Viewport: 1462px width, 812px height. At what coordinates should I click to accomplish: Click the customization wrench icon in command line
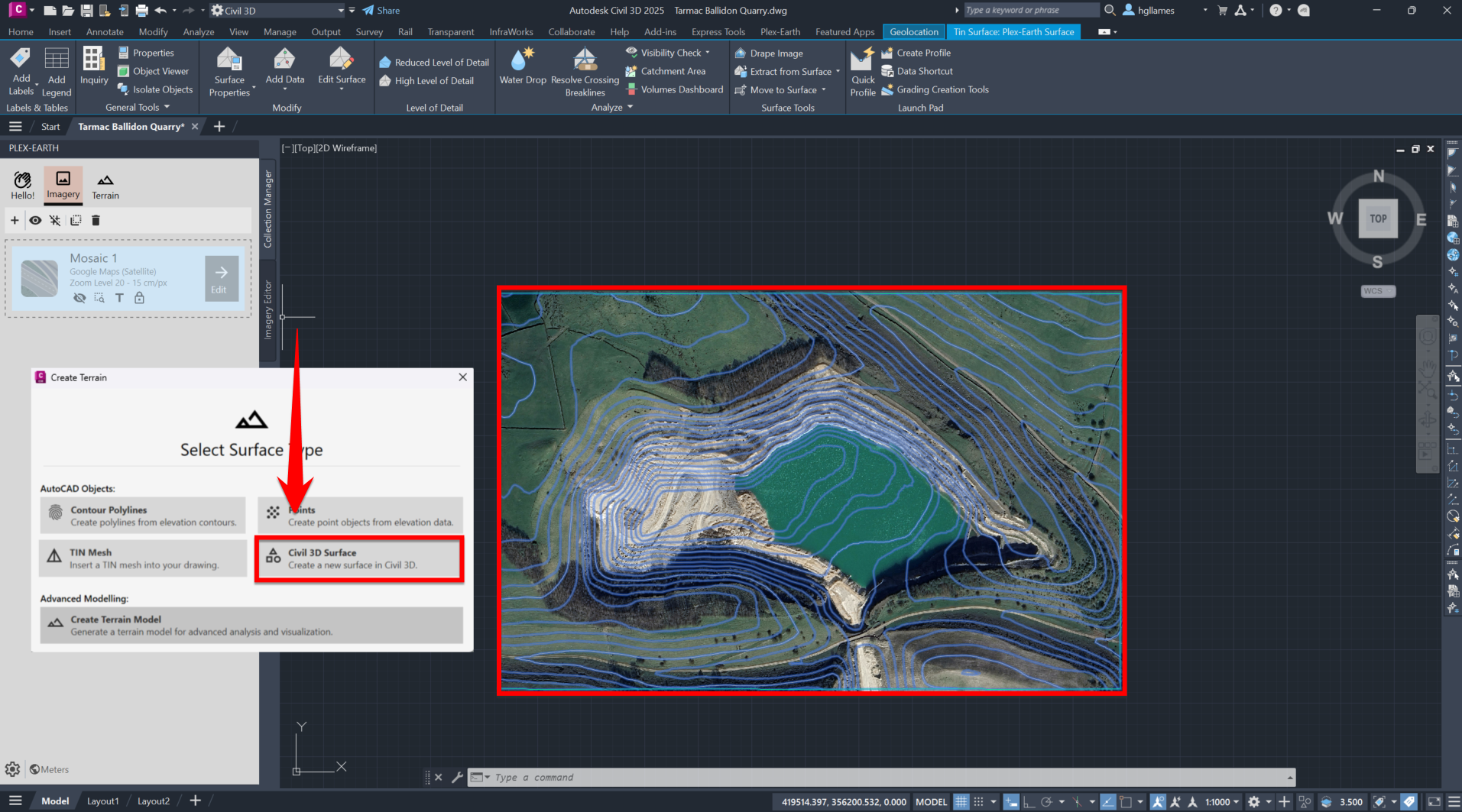pyautogui.click(x=457, y=778)
